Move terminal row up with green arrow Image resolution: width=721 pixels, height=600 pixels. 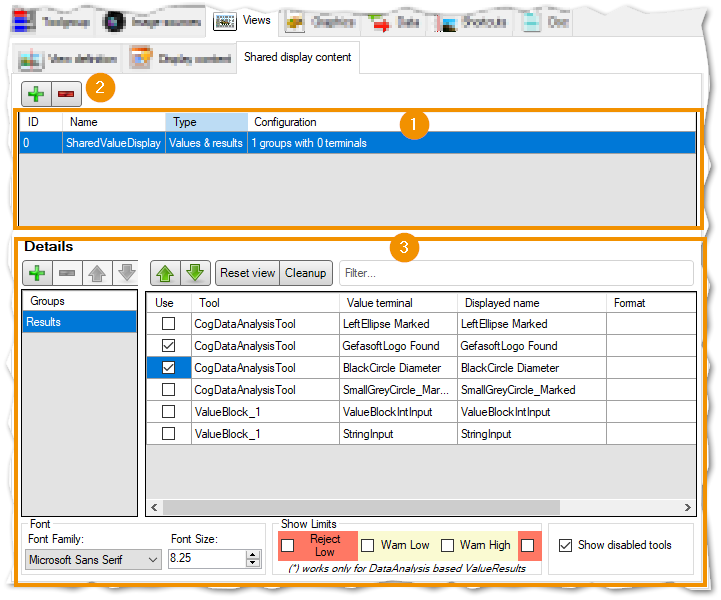tap(165, 273)
